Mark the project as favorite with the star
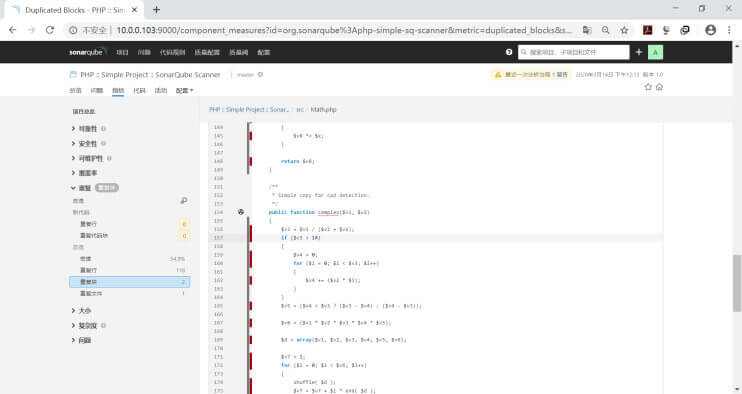Screen dimensions: 742x394 pos(648,87)
